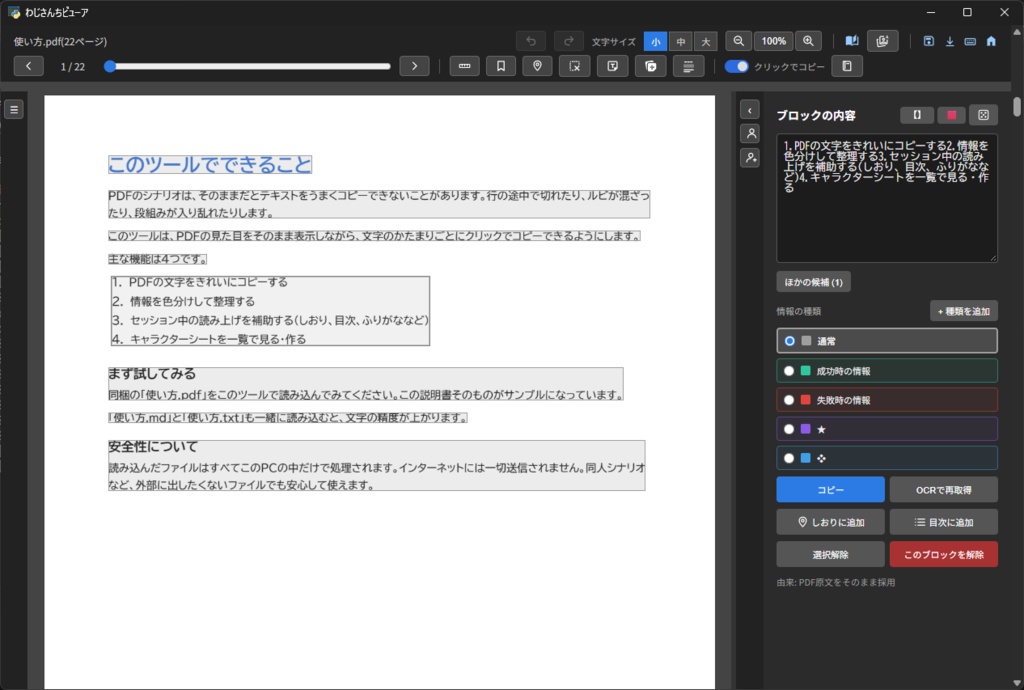1024x690 pixels.
Task: Toggle the クリックでコピー switch
Action: pos(737,66)
